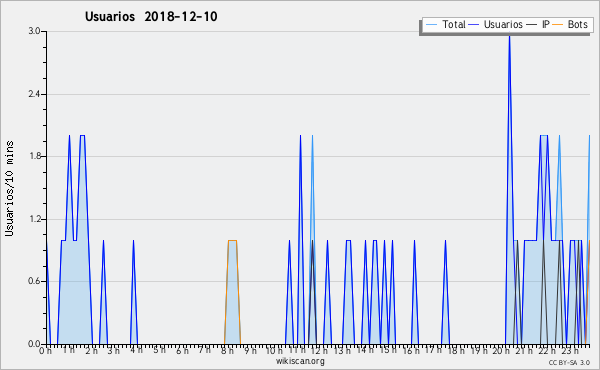Click the chart title Usuarios 2018-12-10

coord(151,16)
